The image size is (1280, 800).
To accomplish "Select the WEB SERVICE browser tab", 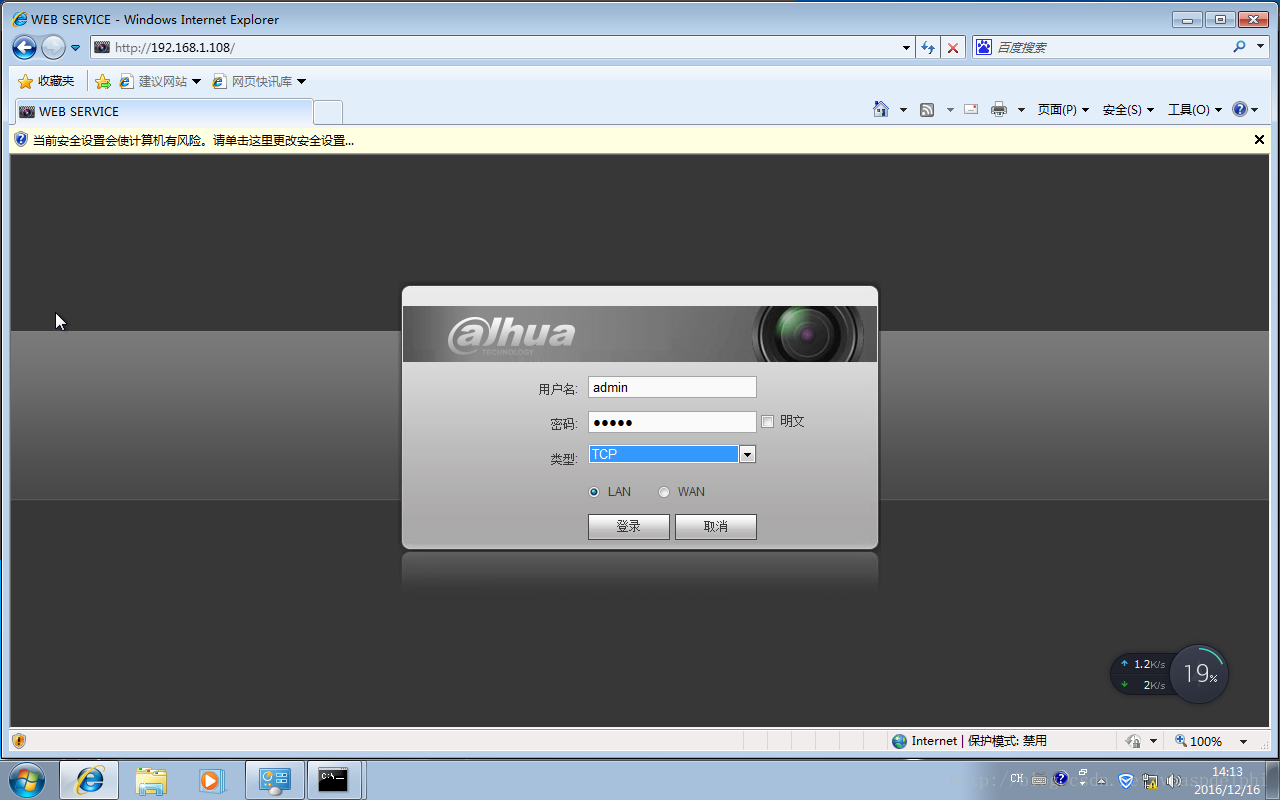I will coord(163,112).
